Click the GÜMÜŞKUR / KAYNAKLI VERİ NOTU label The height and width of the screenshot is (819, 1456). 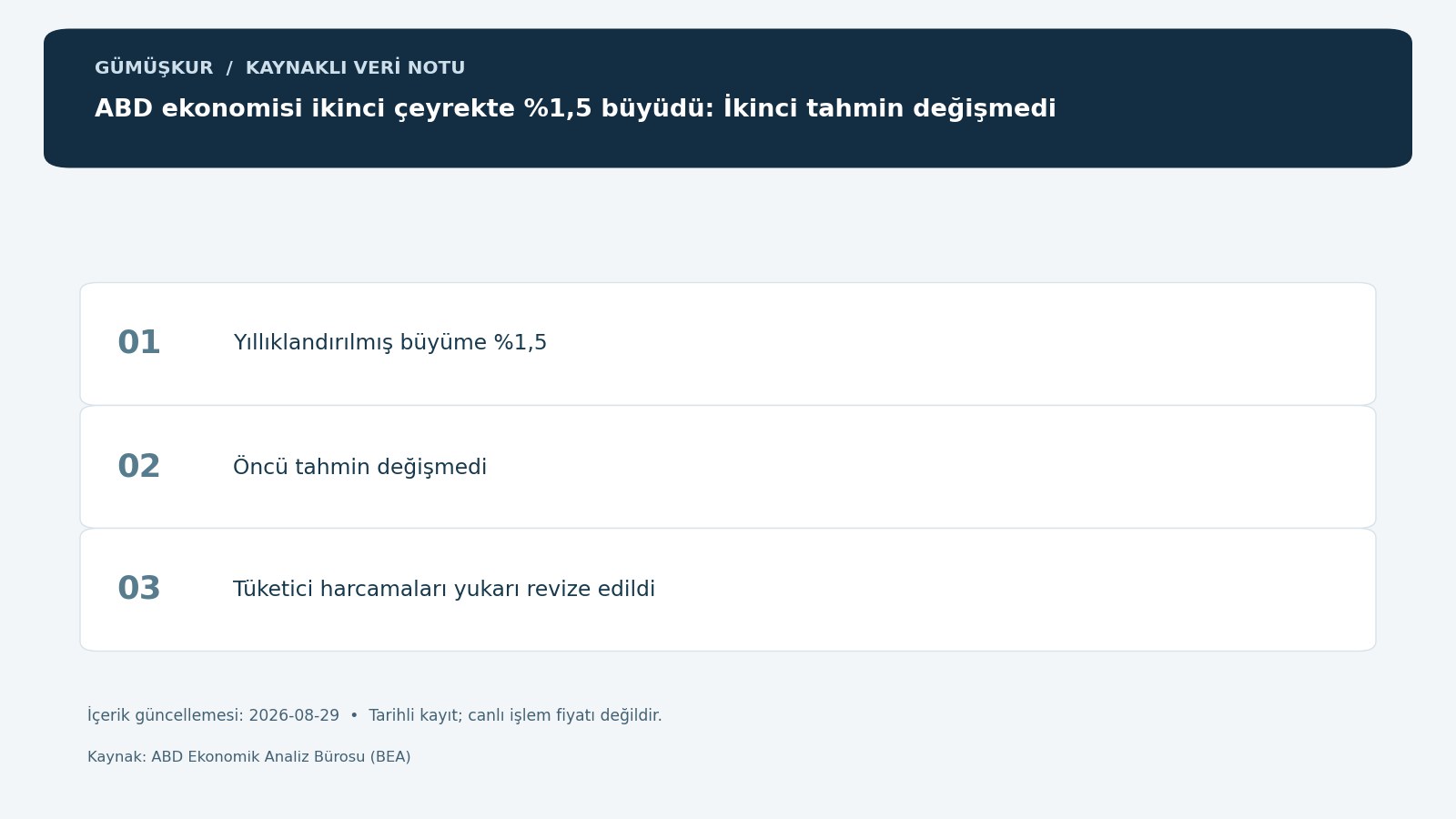click(279, 68)
